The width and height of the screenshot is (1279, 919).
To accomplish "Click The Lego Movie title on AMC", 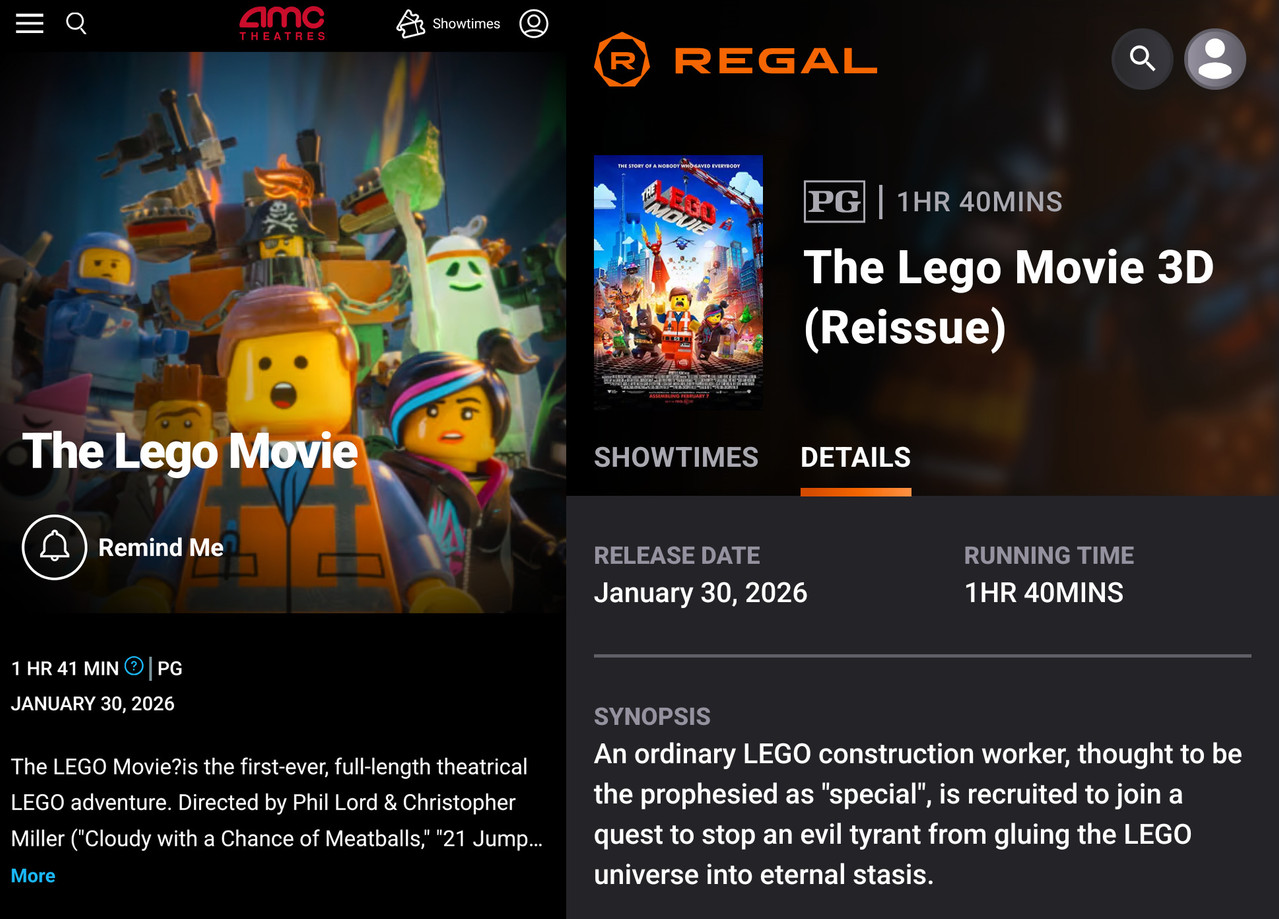I will [190, 451].
